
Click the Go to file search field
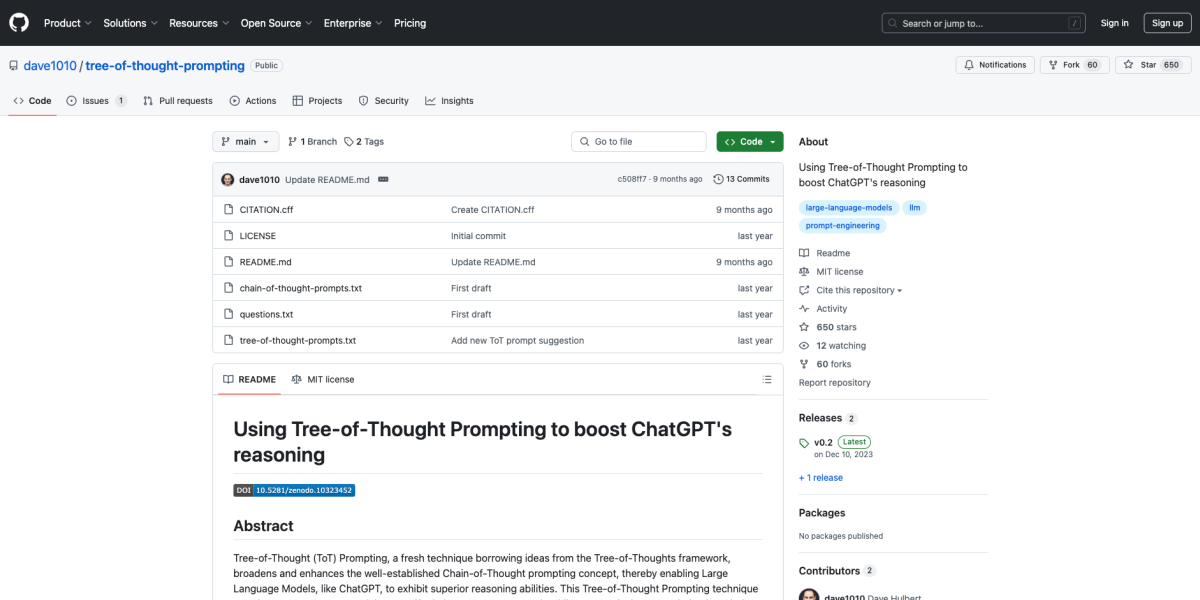pos(639,142)
